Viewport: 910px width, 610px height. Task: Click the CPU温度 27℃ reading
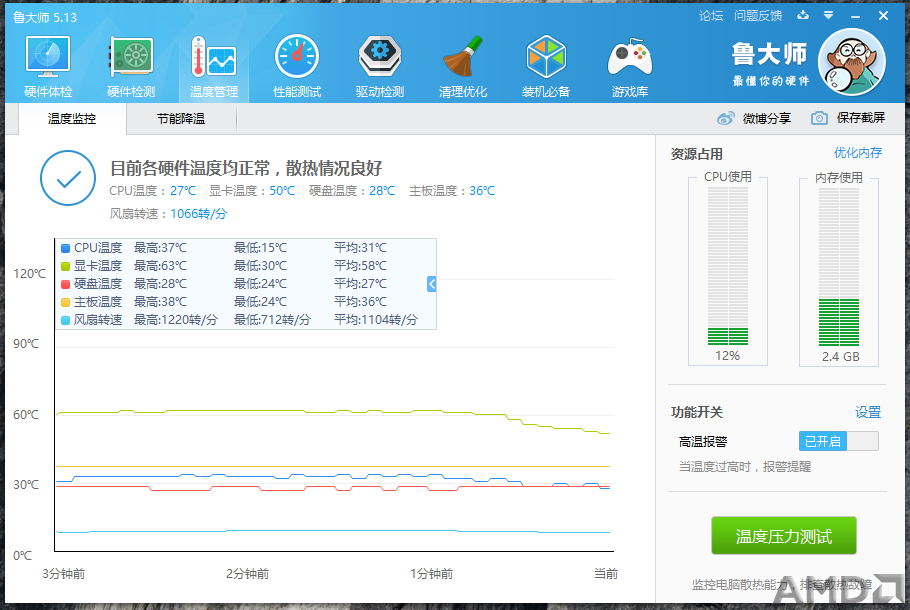pyautogui.click(x=153, y=190)
